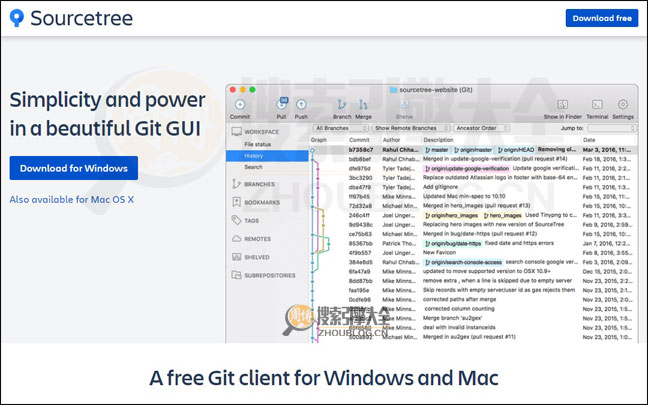Screen dimensions: 648x405
Task: Click the Download free button
Action: click(602, 18)
